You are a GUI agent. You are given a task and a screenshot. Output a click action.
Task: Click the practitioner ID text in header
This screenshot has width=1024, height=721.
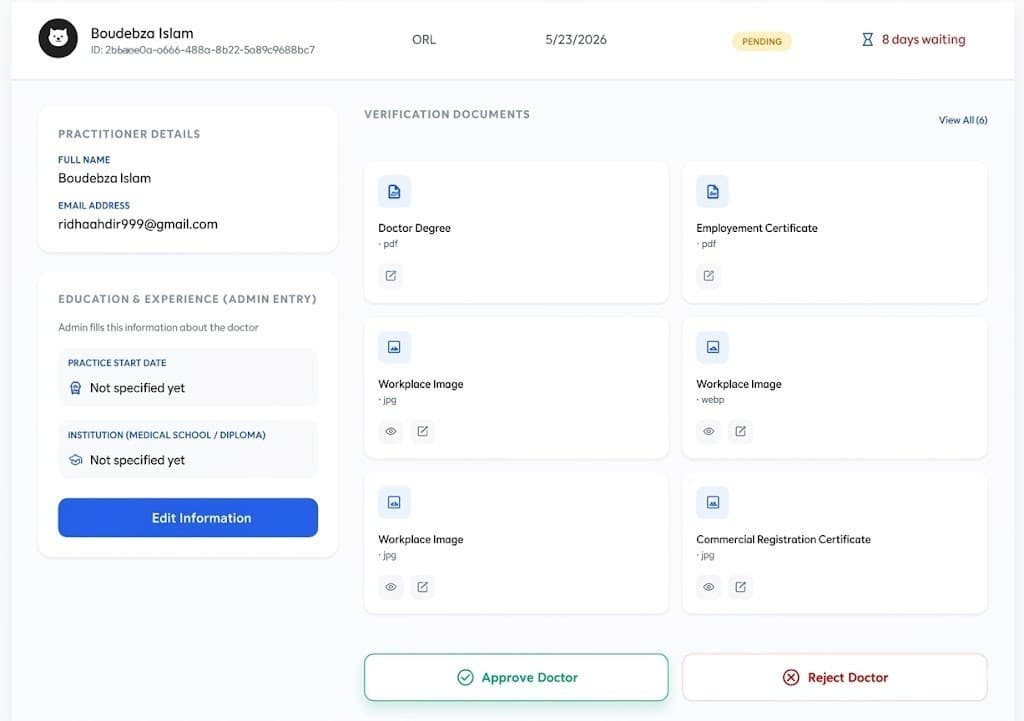202,50
